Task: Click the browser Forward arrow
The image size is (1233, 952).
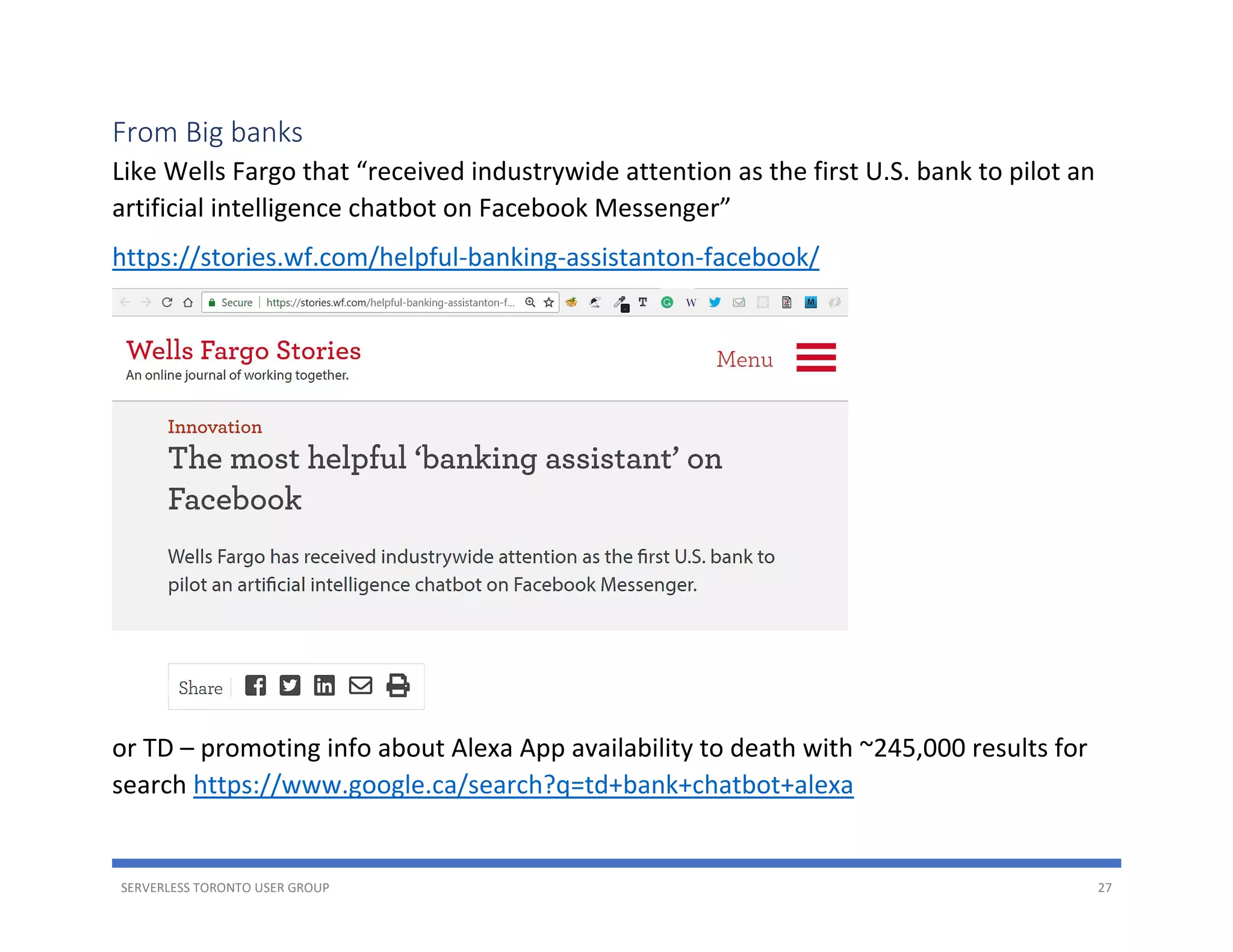Action: [146, 302]
